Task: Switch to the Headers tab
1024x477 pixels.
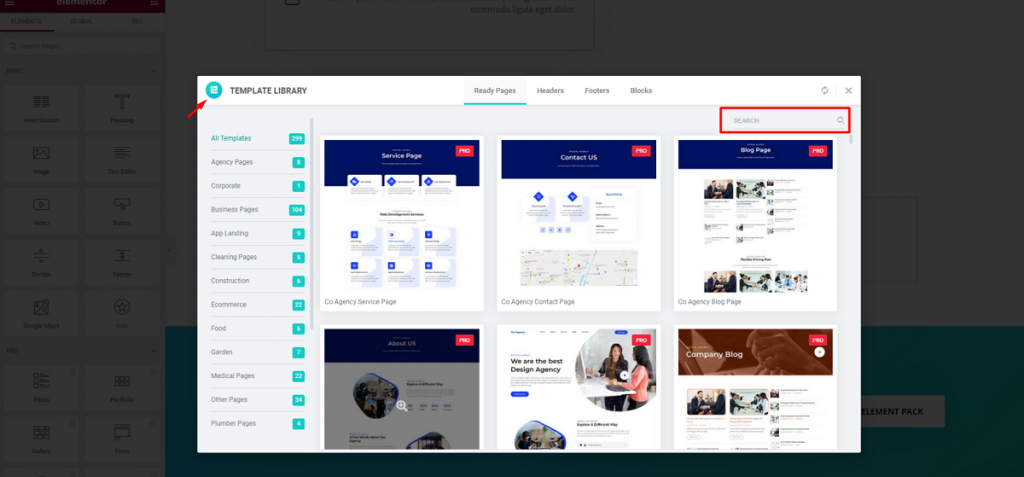Action: [550, 91]
